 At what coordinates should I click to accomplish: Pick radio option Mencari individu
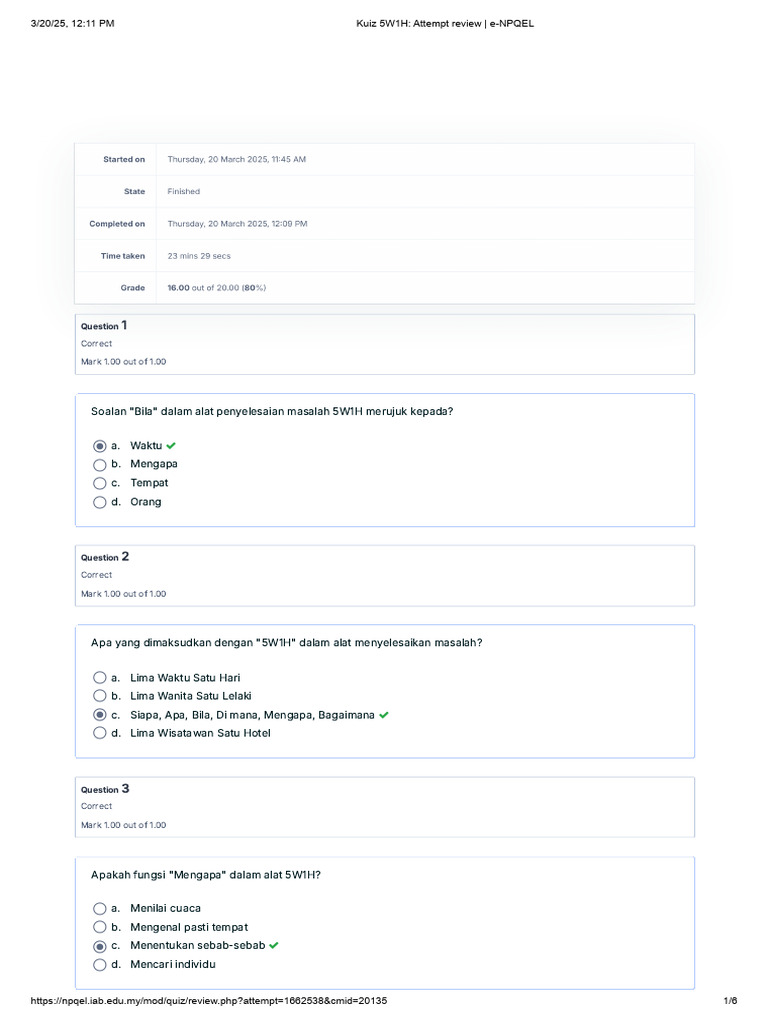click(x=100, y=965)
